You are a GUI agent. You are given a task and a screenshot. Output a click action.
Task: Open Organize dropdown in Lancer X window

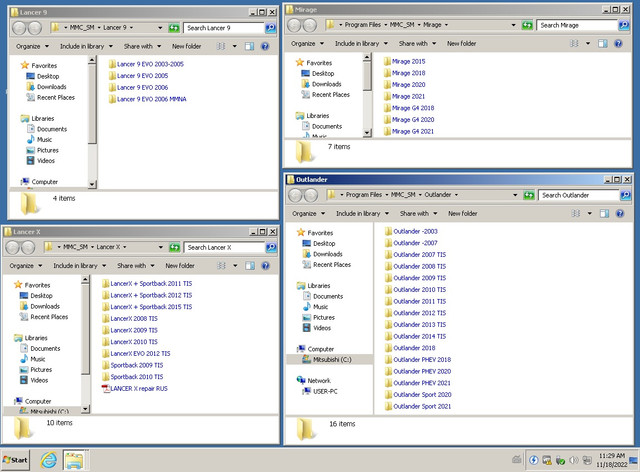(x=26, y=266)
